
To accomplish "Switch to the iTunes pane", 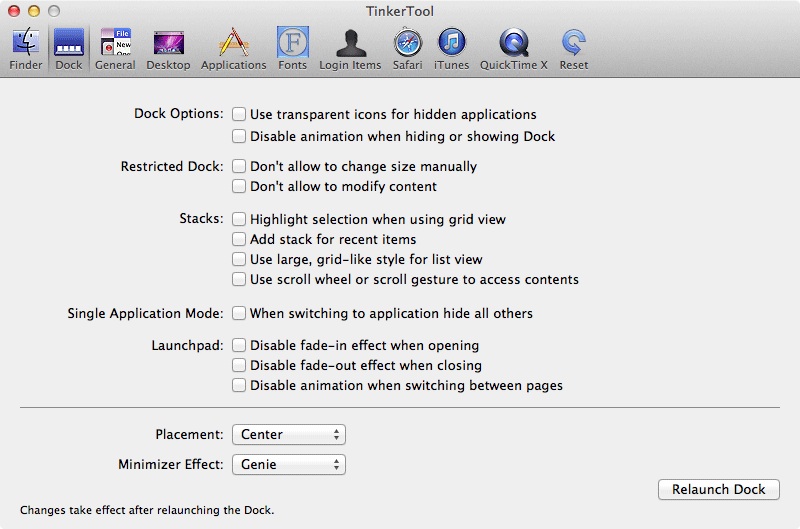I will click(x=452, y=49).
